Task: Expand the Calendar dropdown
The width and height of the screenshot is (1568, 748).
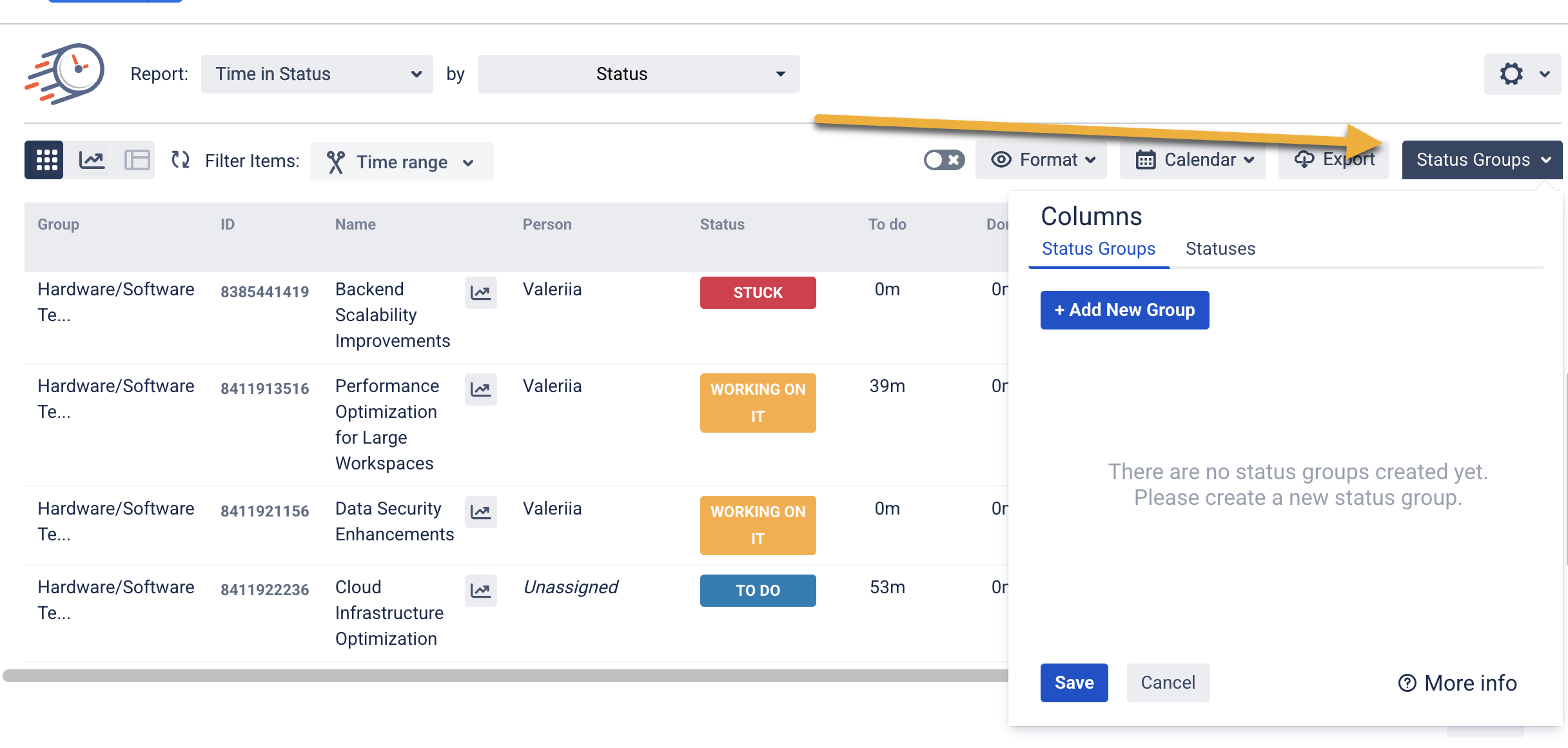Action: click(1193, 160)
